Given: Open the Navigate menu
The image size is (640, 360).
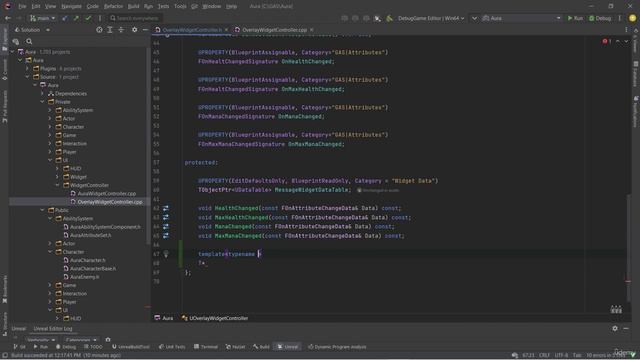Looking at the screenshot, I should (x=71, y=6).
